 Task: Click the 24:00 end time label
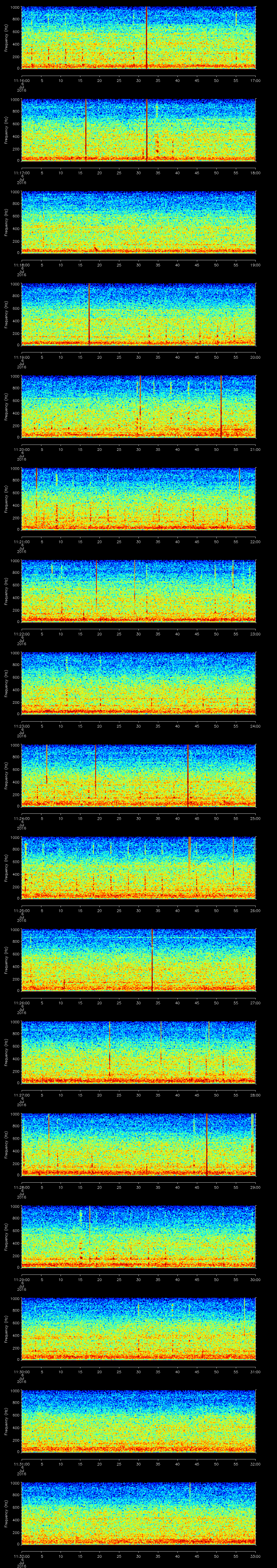click(255, 726)
